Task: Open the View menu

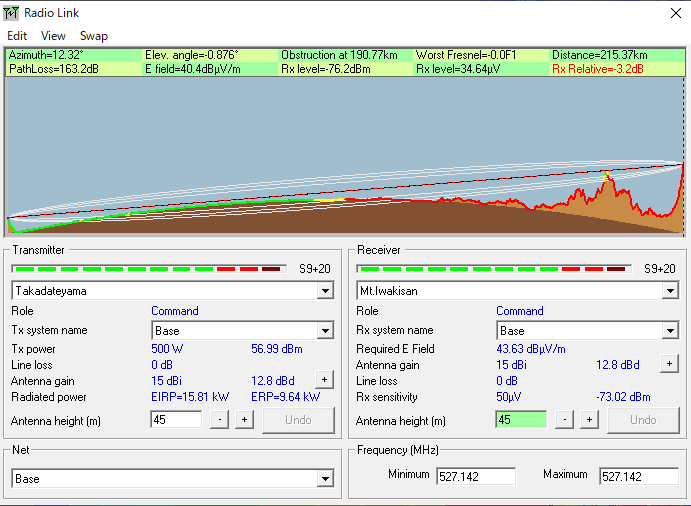Action: pos(53,36)
